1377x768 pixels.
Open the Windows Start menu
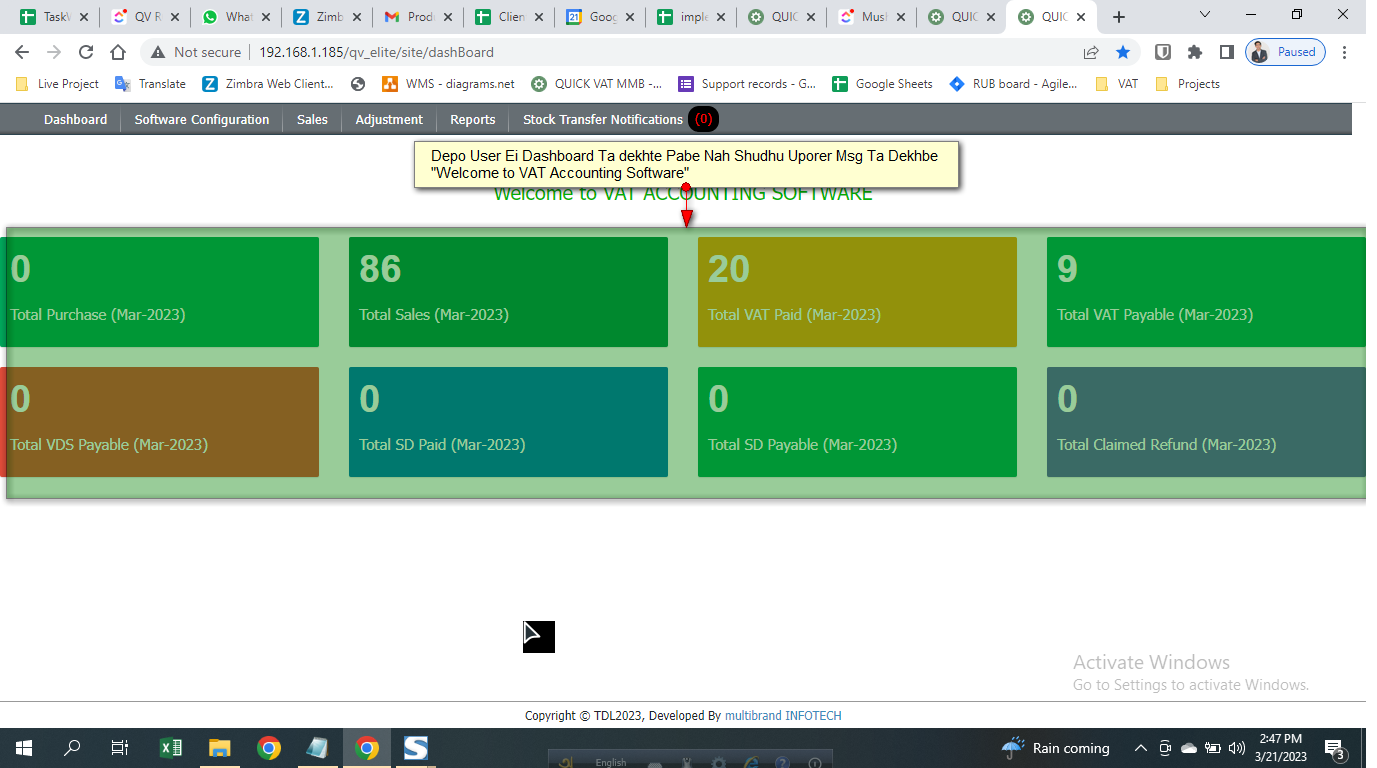pyautogui.click(x=24, y=748)
